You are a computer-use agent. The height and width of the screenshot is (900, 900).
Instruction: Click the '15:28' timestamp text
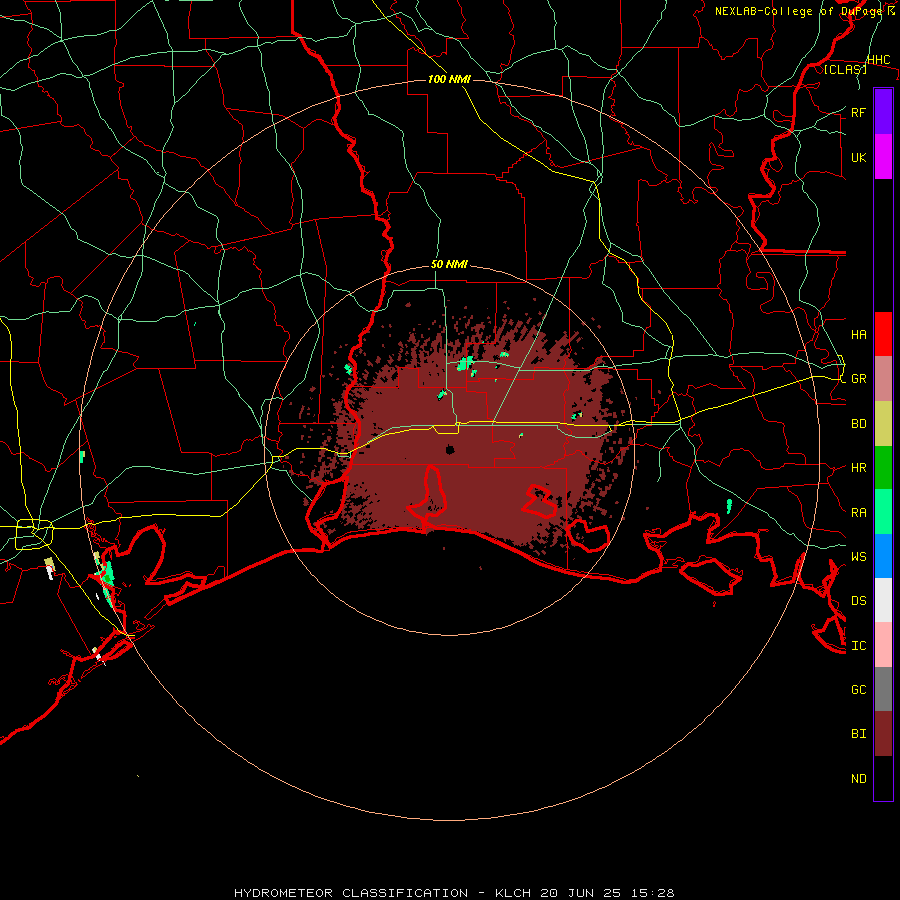click(x=651, y=893)
